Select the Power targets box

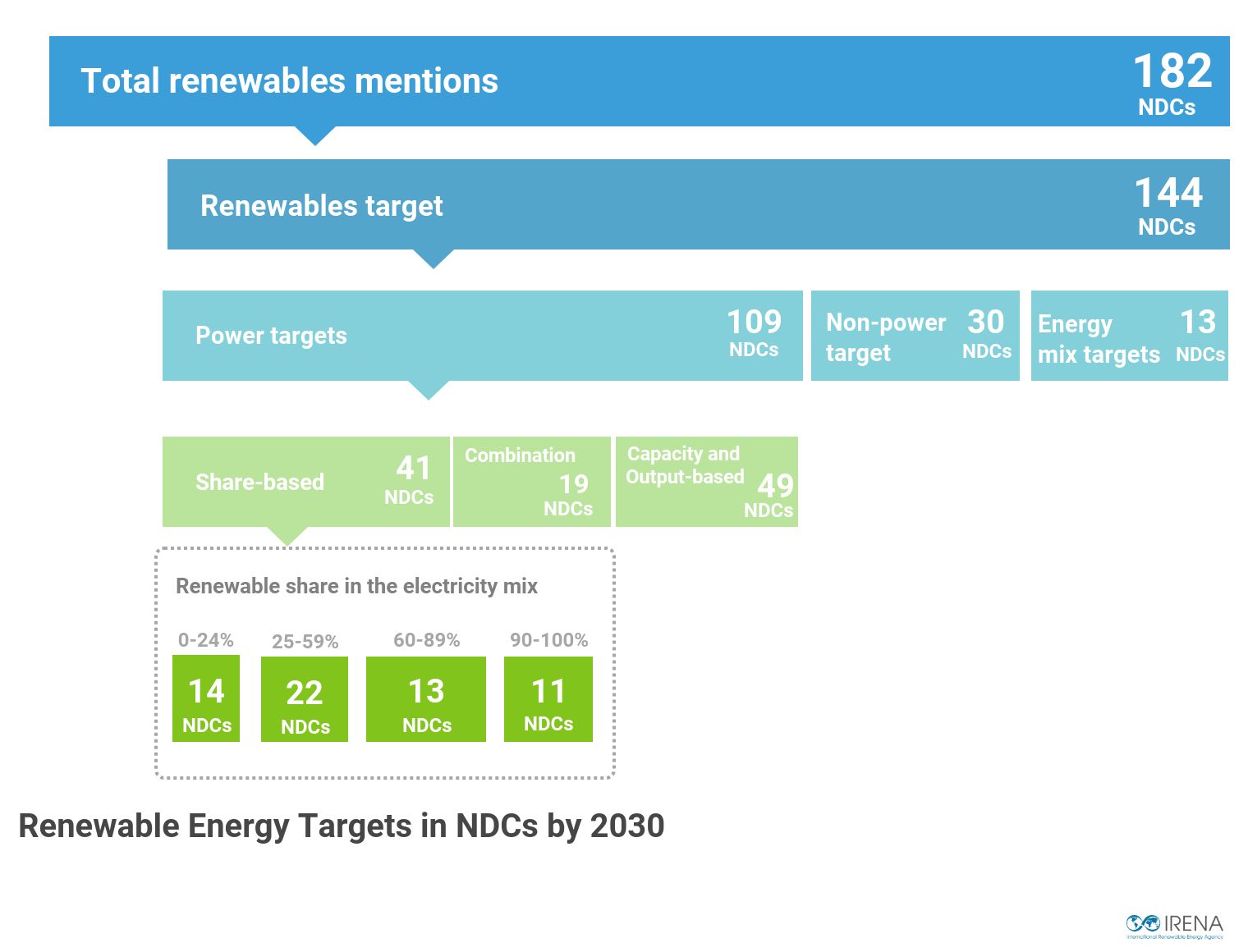(x=483, y=336)
